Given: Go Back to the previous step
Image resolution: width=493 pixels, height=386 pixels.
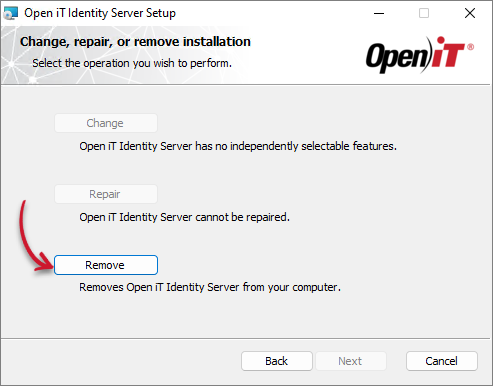Looking at the screenshot, I should coord(277,361).
